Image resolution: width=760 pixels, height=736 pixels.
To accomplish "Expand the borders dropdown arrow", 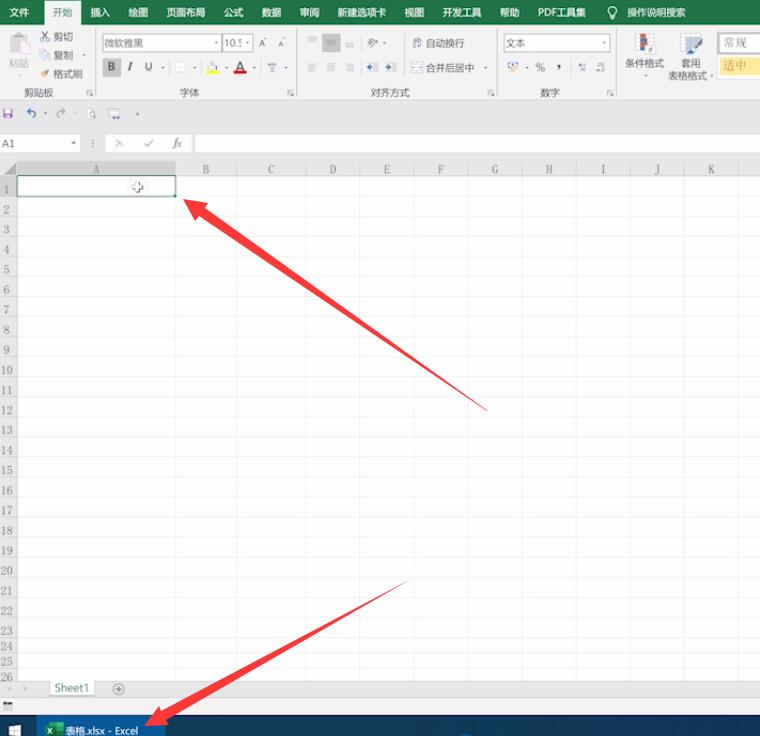I will pos(194,67).
